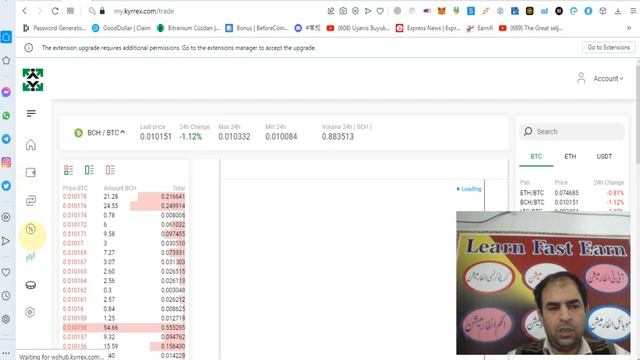Click the percent icon in Kyrrex sidebar

click(x=31, y=229)
